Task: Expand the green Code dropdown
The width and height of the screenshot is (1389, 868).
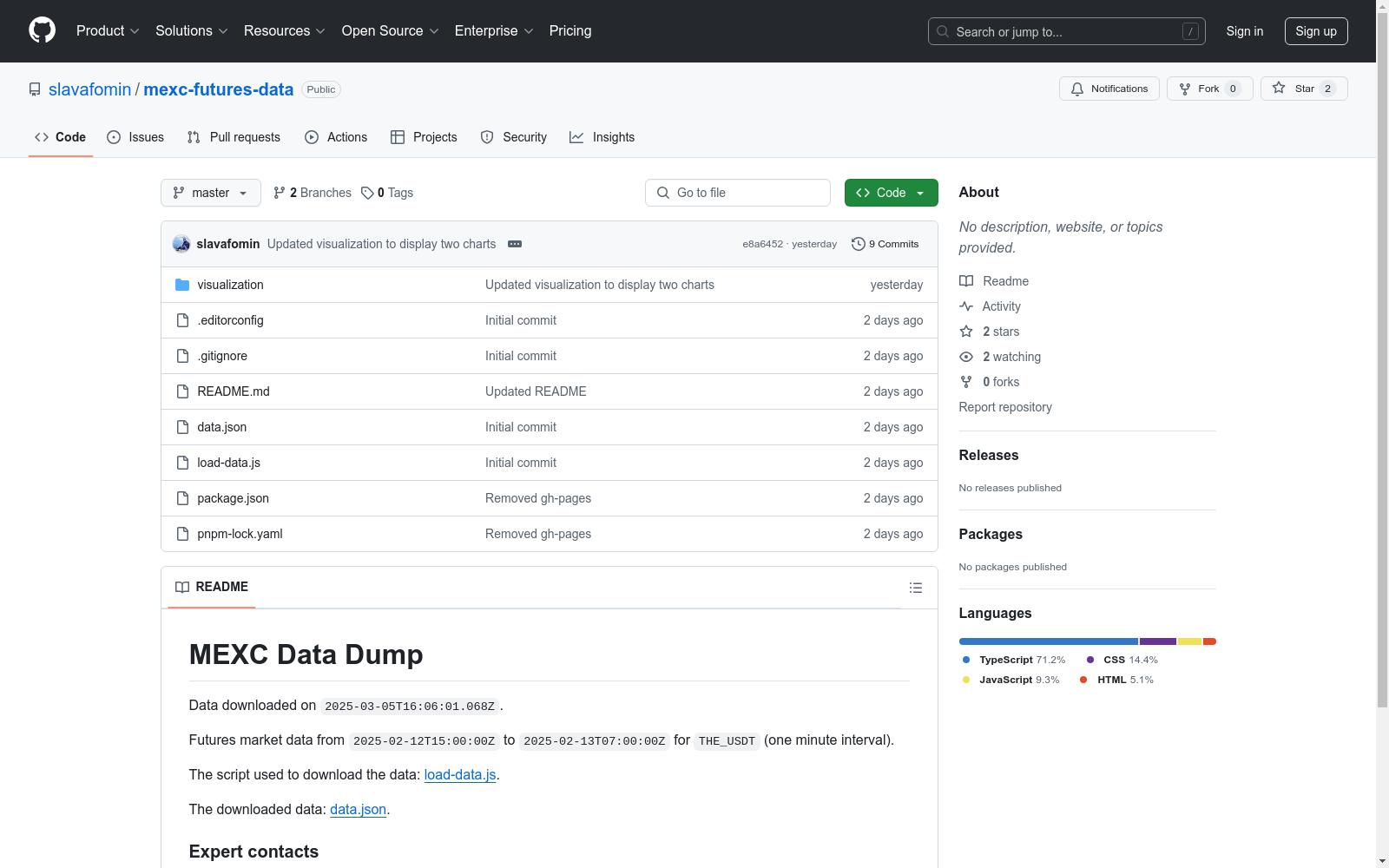Action: 891,193
